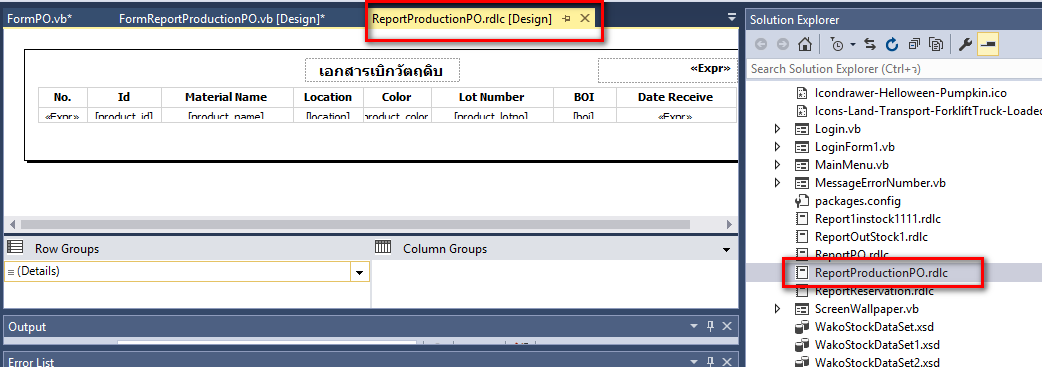Viewport: 1042px width, 367px height.
Task: Click the horizontal scrollbar of the report designer
Action: (371, 225)
